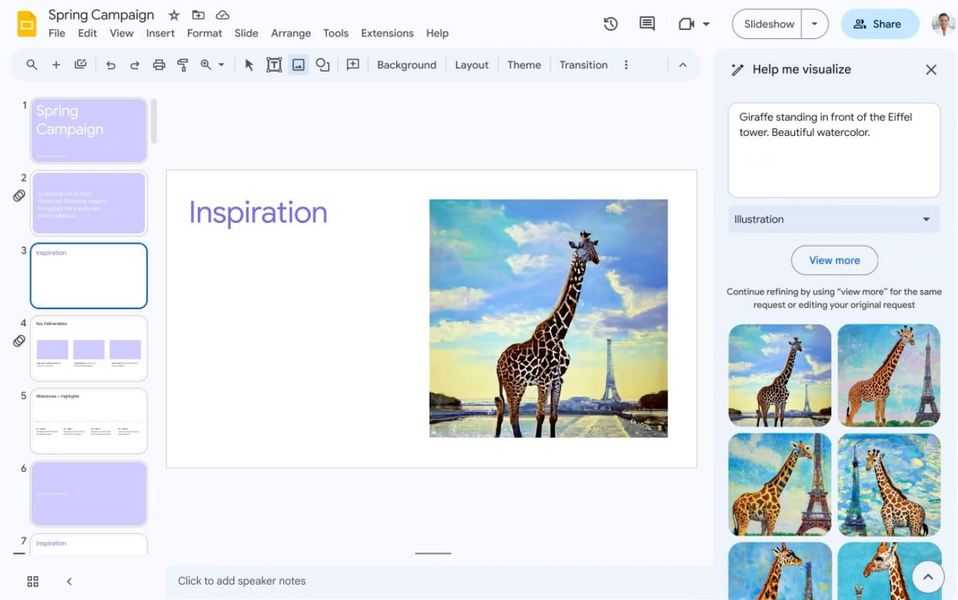The width and height of the screenshot is (958, 600).
Task: Star the Spring Campaign document
Action: pyautogui.click(x=174, y=15)
